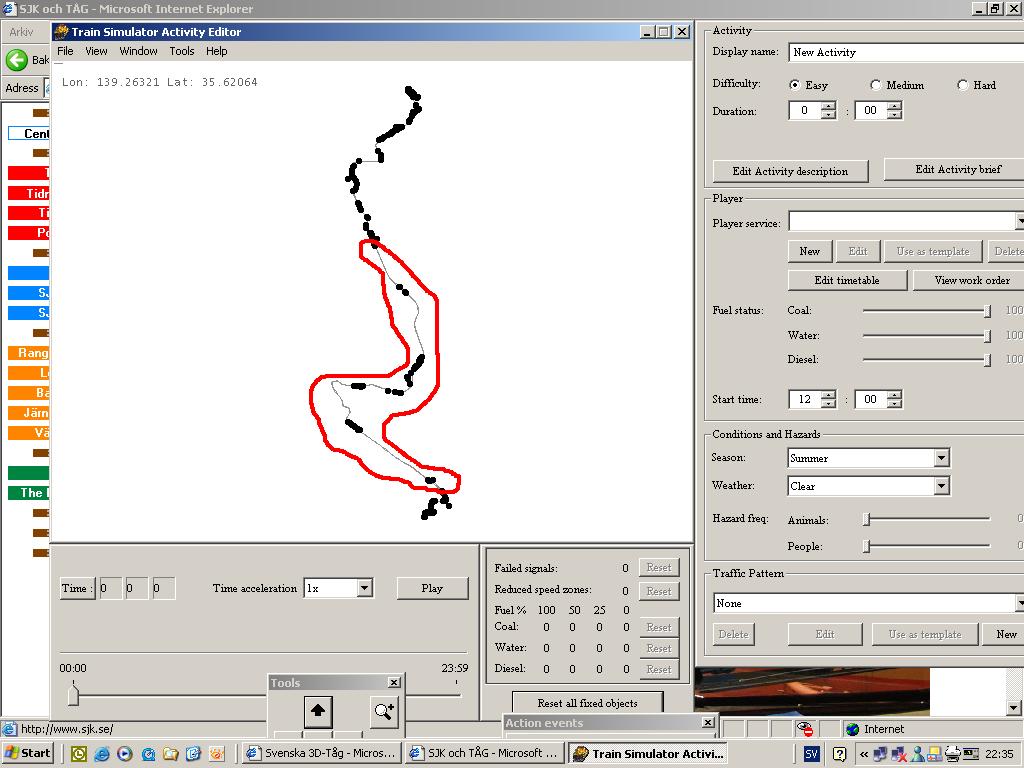Screen dimensions: 1024x768
Task: Open the Time acceleration dropdown
Action: click(365, 588)
